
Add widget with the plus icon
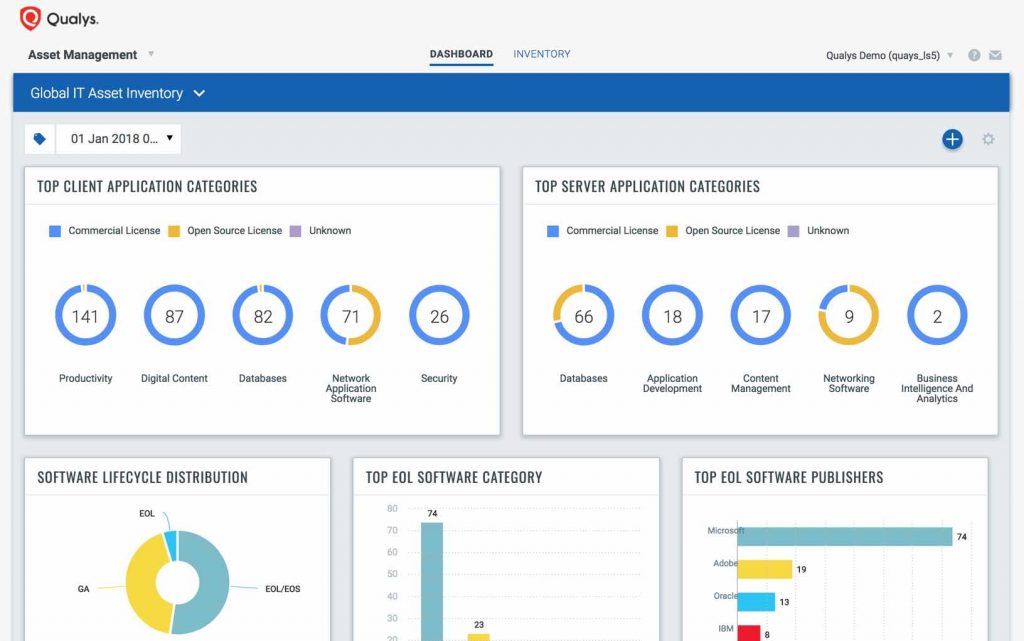[952, 139]
